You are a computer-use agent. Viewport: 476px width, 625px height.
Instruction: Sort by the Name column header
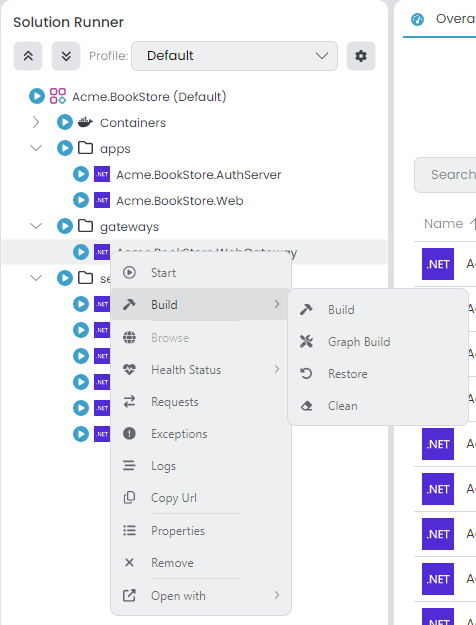(x=443, y=224)
